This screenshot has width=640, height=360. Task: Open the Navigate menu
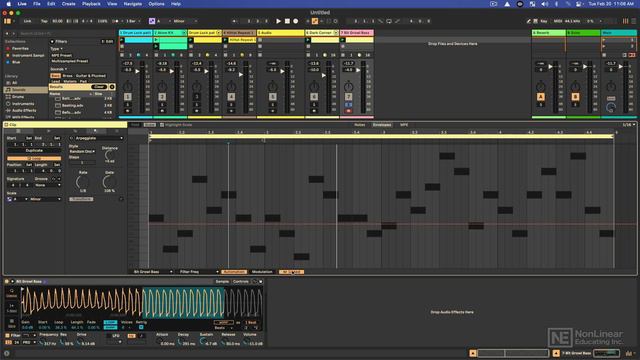[x=133, y=4]
